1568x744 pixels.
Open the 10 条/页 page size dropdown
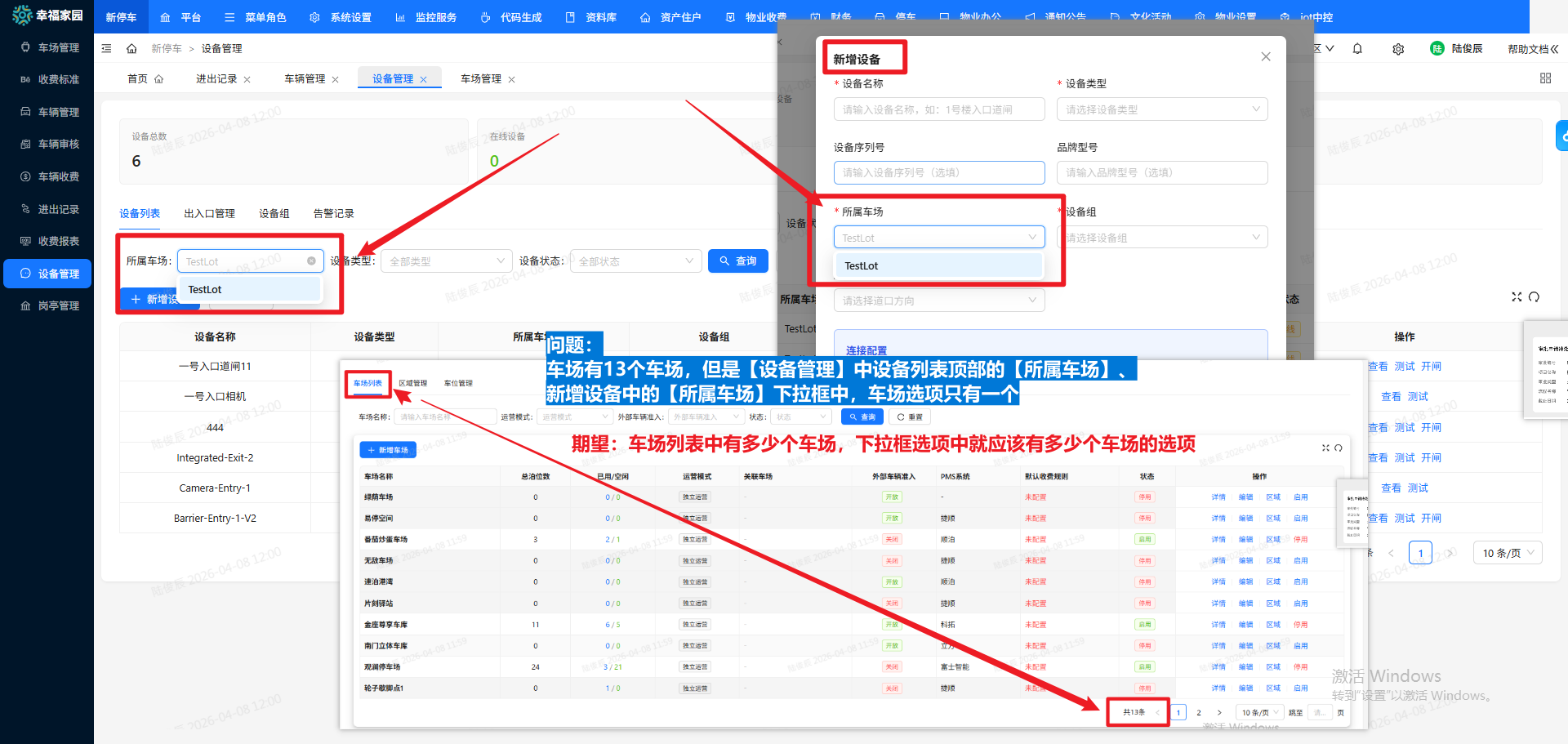click(1508, 553)
